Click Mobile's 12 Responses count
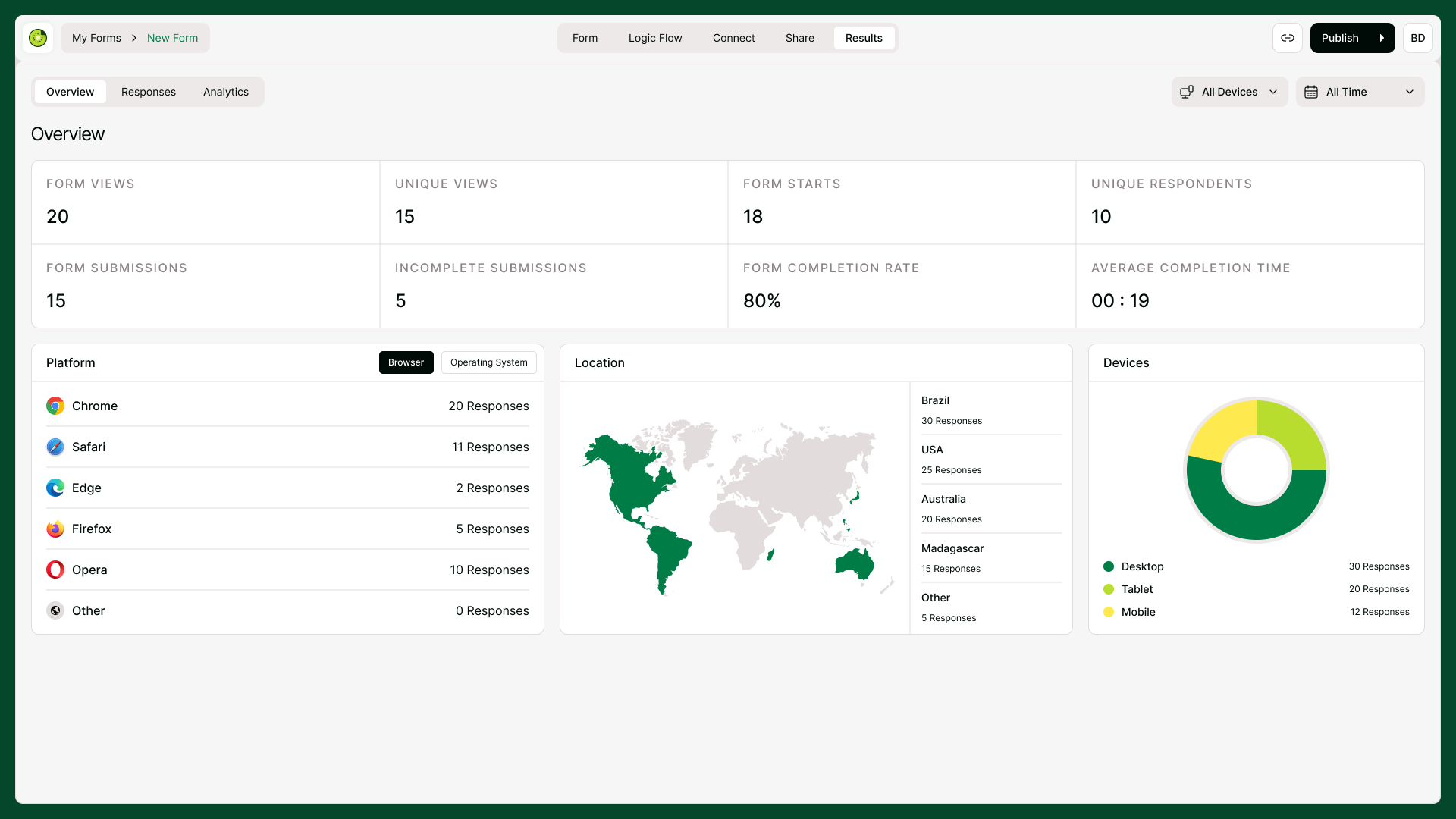This screenshot has height=819, width=1456. click(1379, 612)
